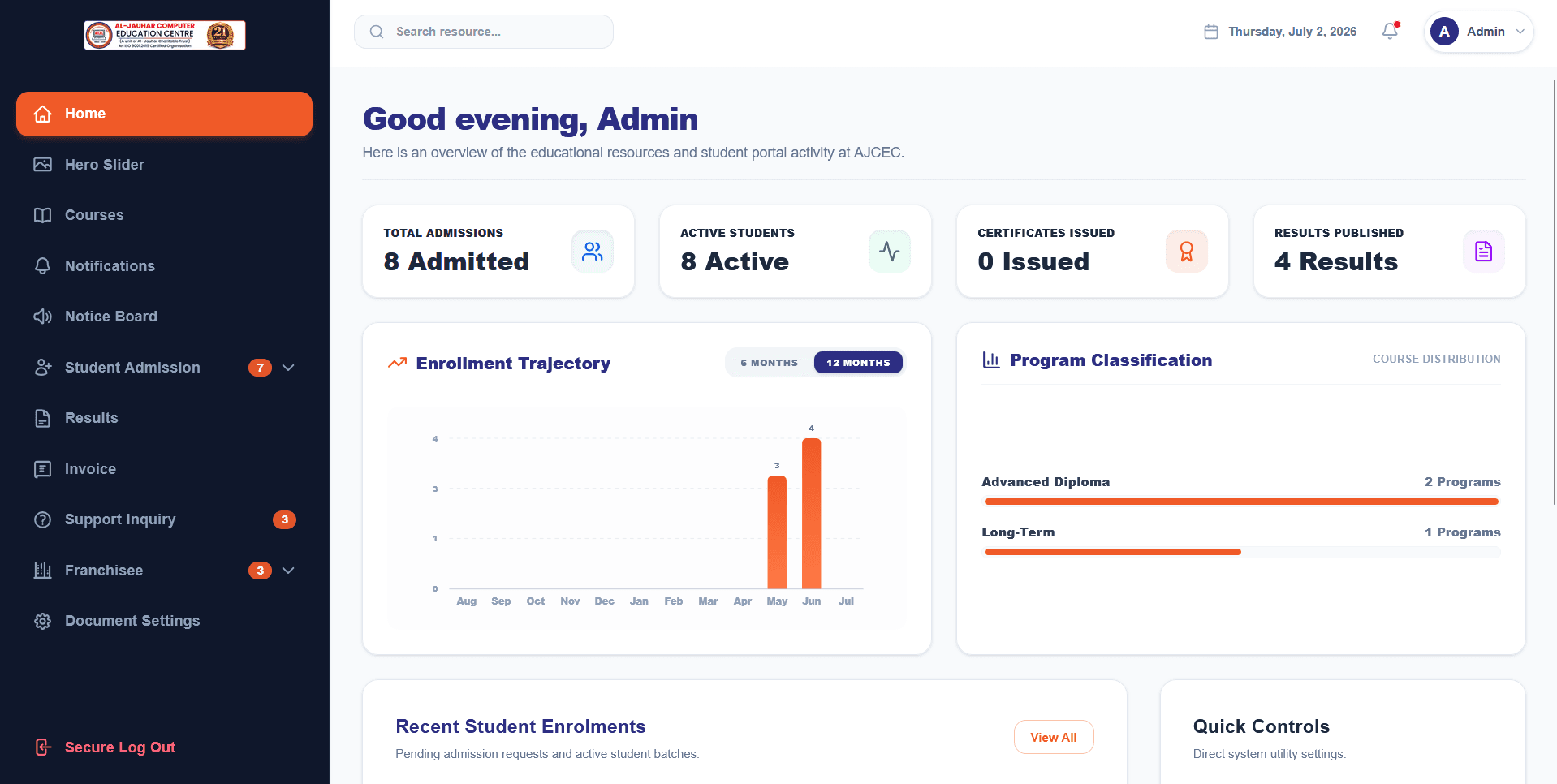Click the Invoice receipt icon
This screenshot has width=1557, height=784.
click(43, 469)
